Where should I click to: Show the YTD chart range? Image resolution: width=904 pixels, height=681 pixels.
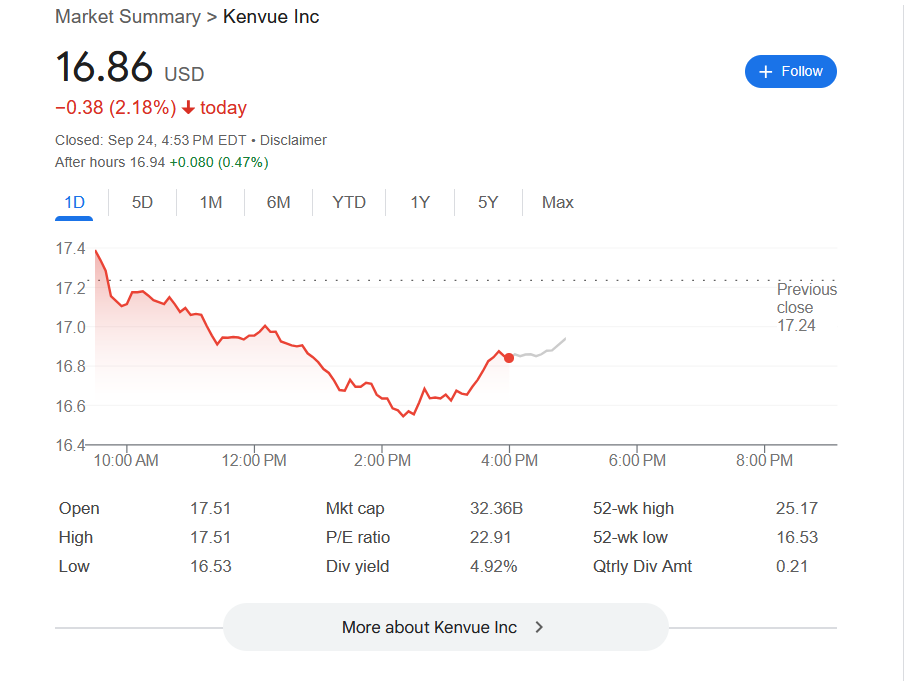(x=349, y=202)
